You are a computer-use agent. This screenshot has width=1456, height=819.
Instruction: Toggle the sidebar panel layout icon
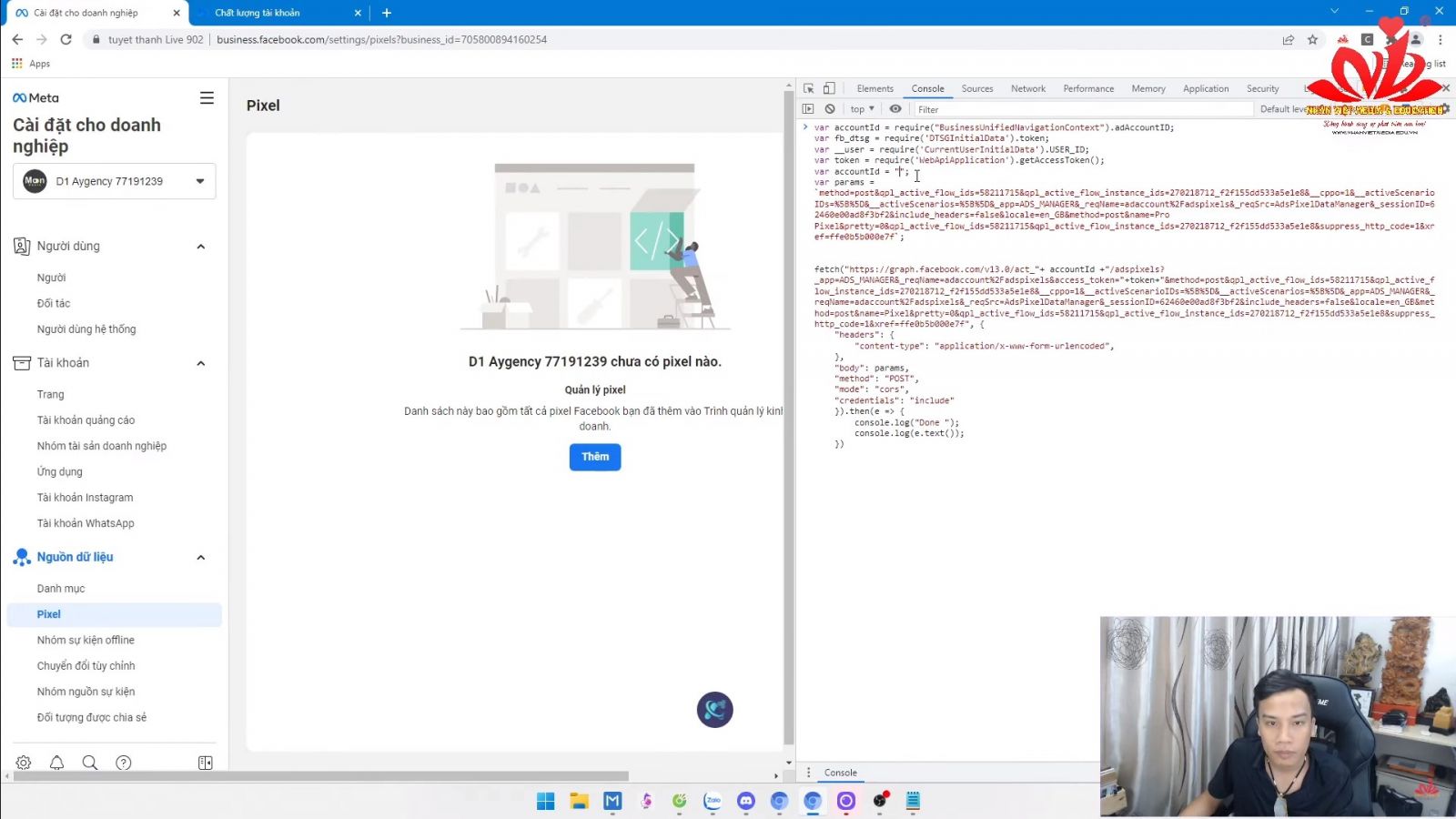tap(206, 763)
